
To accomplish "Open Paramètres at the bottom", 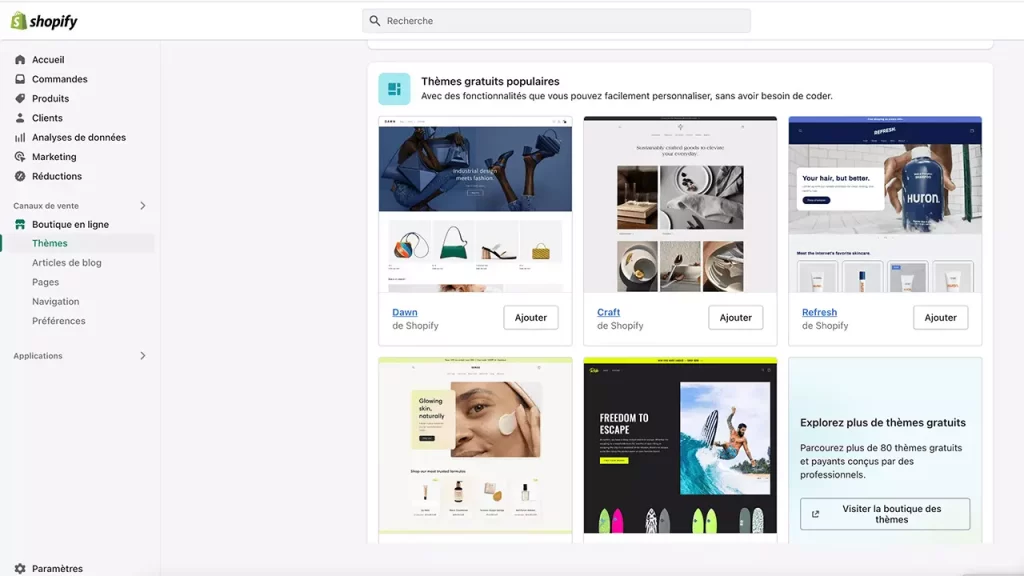I will pos(57,569).
